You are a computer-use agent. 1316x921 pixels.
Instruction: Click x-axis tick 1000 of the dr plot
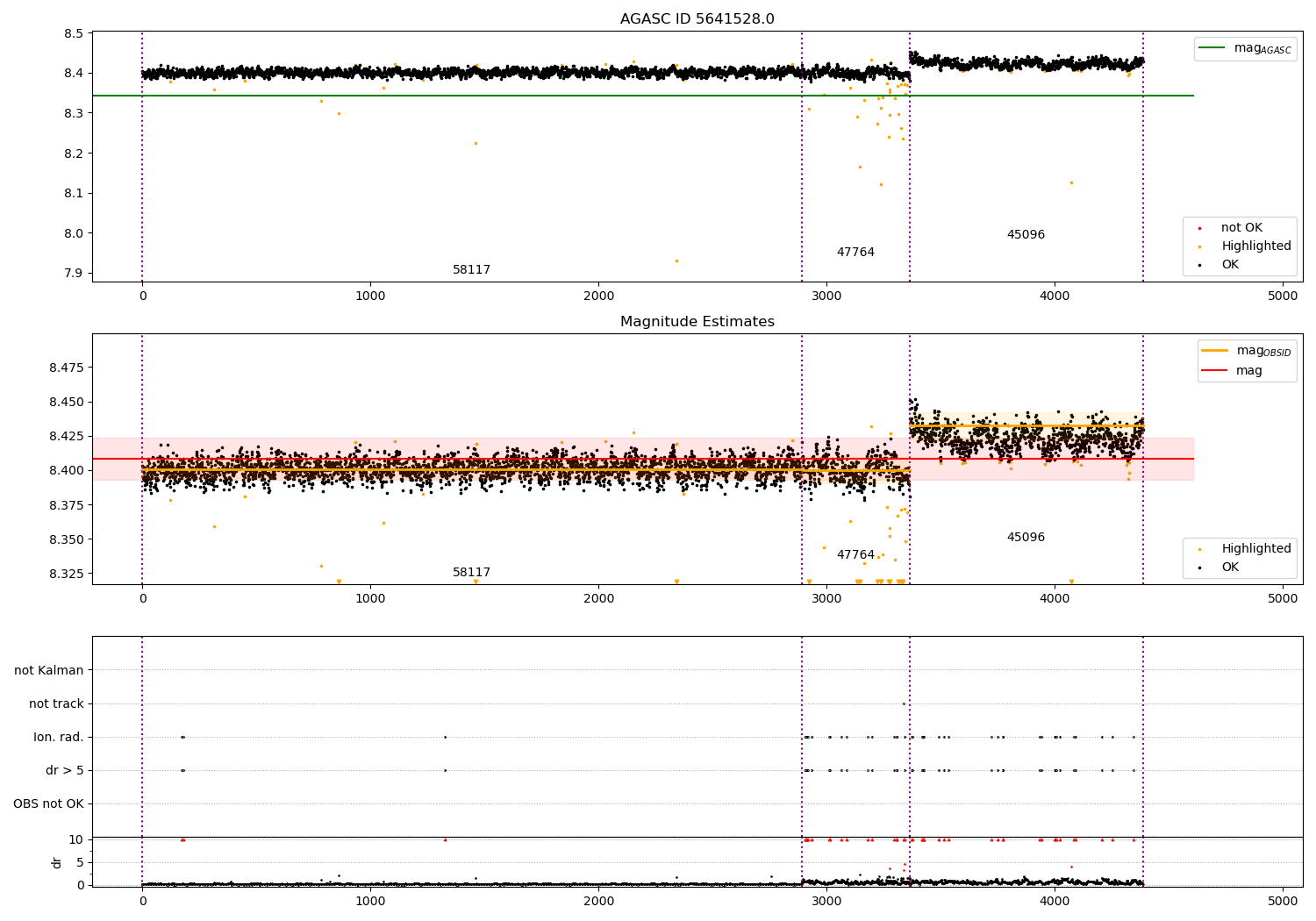pyautogui.click(x=370, y=901)
